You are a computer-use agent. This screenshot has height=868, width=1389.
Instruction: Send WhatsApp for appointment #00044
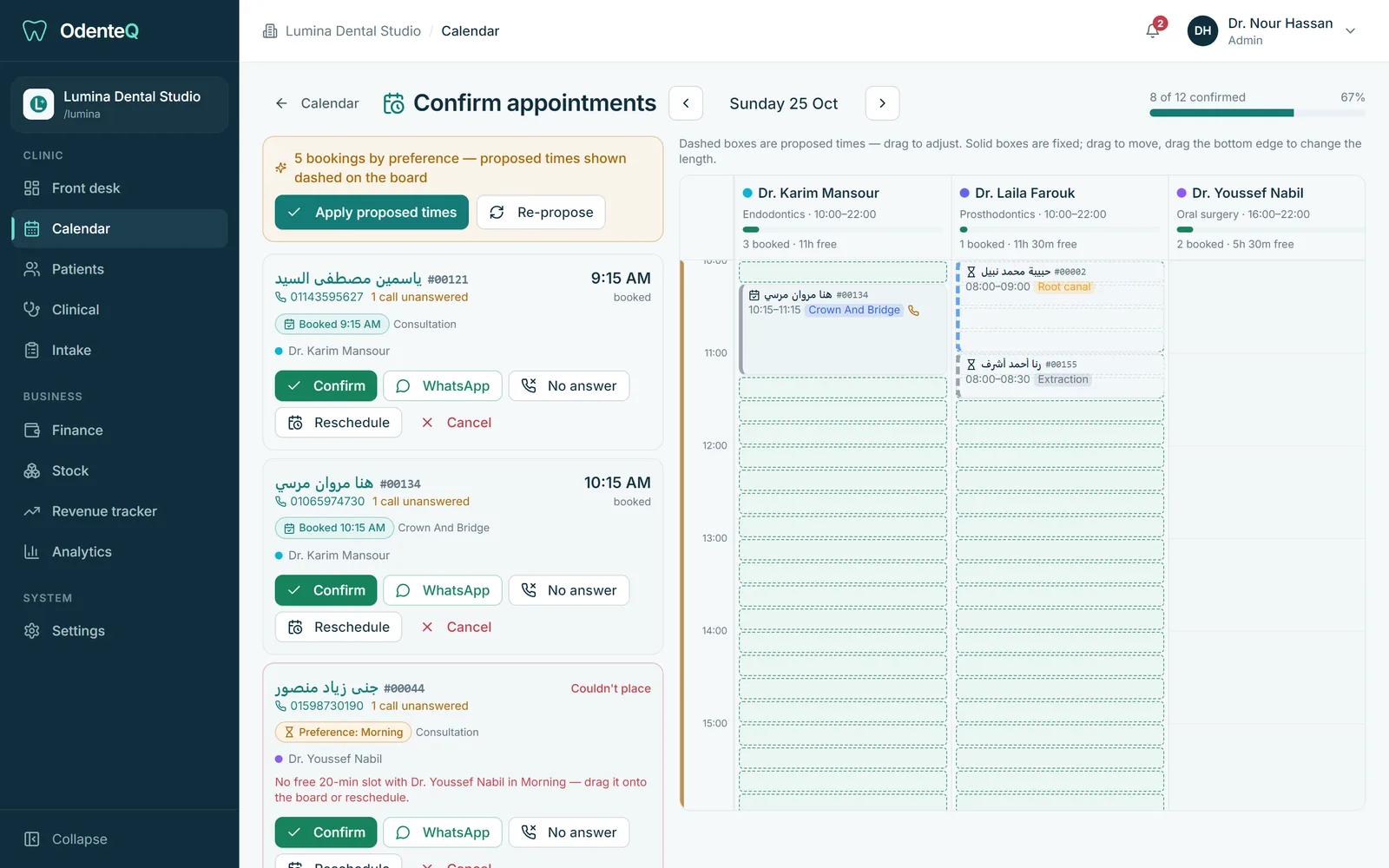click(443, 832)
